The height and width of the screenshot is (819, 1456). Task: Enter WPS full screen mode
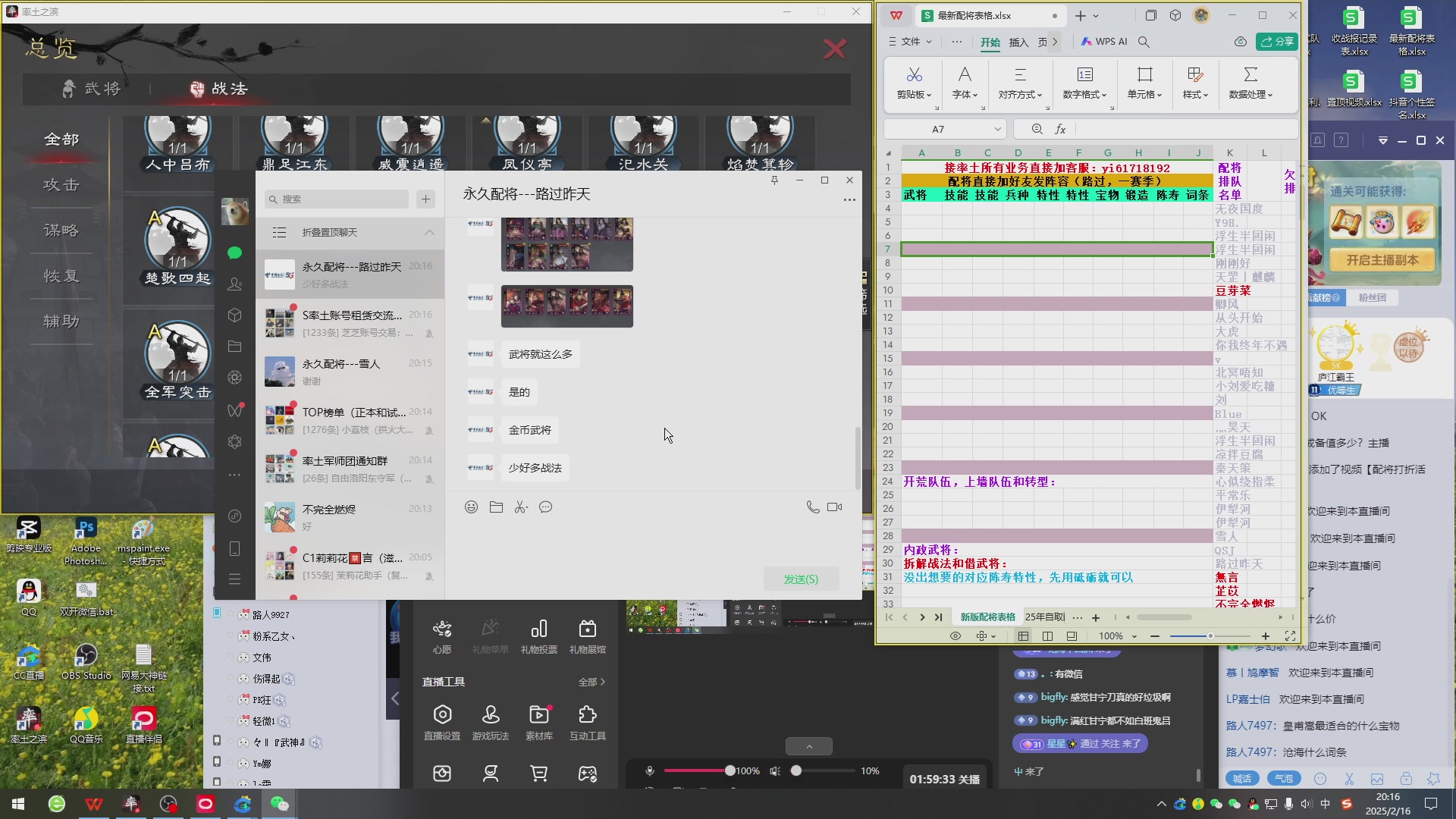coord(1290,635)
